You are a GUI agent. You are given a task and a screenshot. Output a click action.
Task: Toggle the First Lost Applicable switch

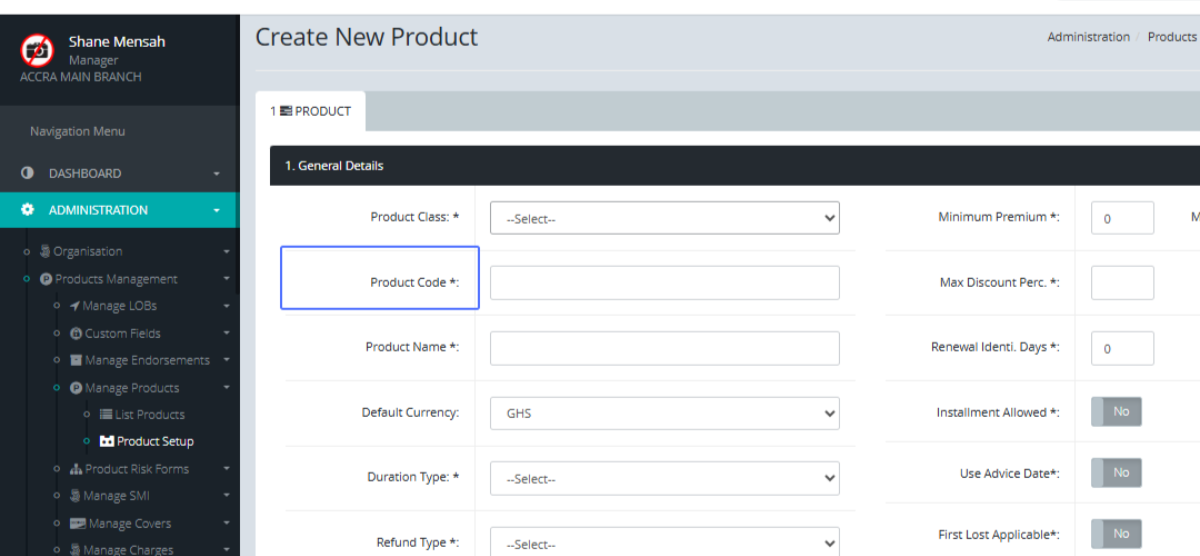pos(1116,534)
